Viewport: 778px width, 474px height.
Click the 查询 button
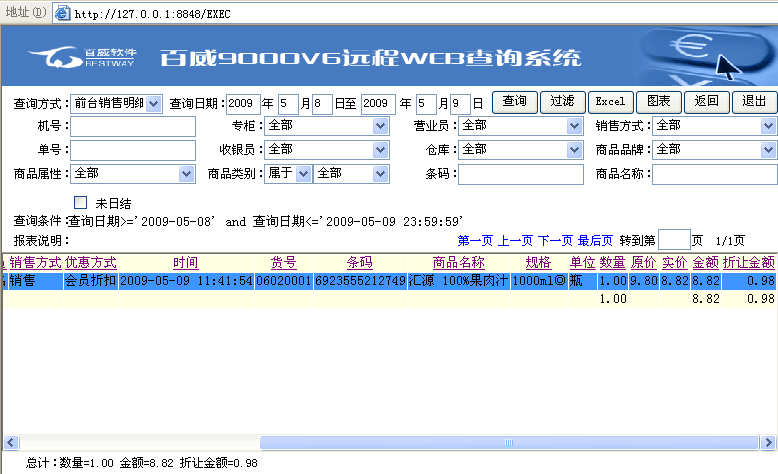[514, 102]
